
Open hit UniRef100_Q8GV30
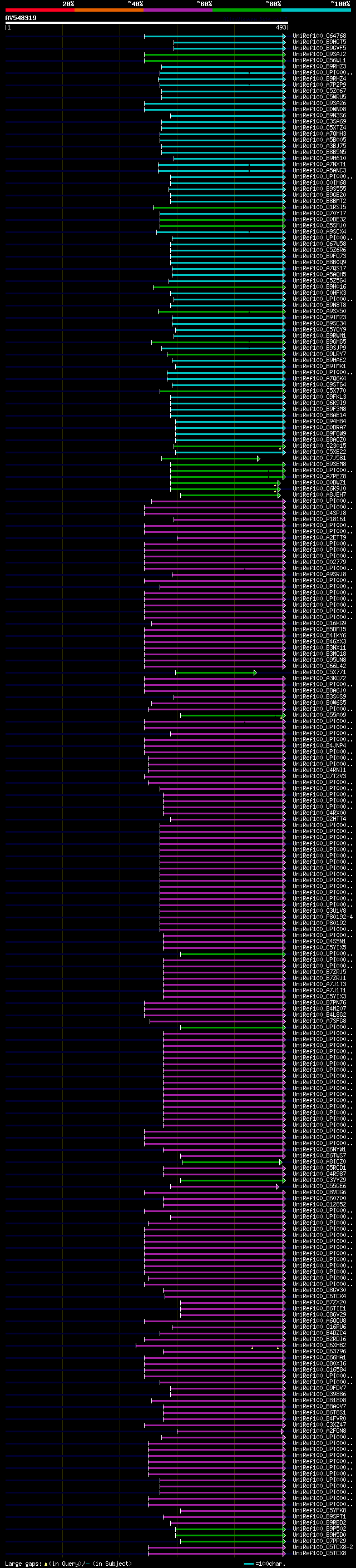coord(319,1290)
